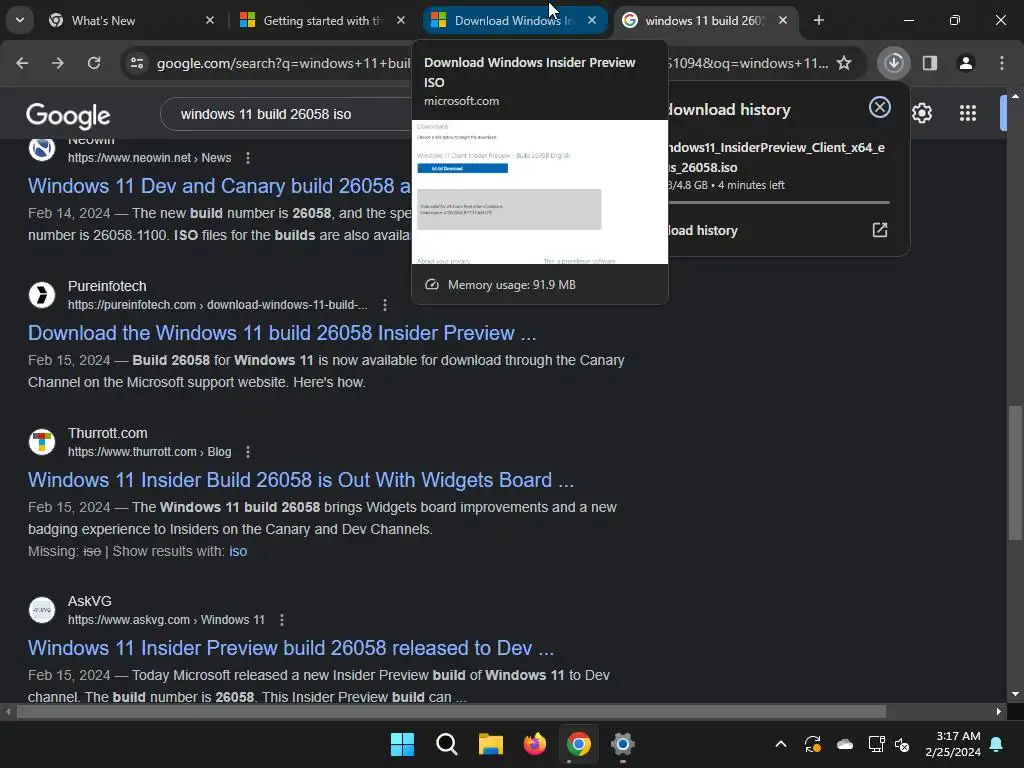Viewport: 1024px width, 768px height.
Task: Click the AskVG site favicon
Action: point(42,609)
